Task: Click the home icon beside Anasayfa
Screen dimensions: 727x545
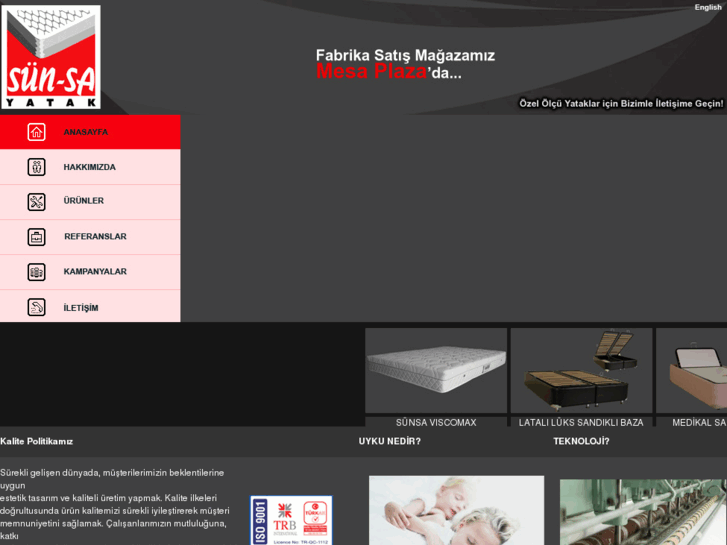Action: tap(36, 132)
